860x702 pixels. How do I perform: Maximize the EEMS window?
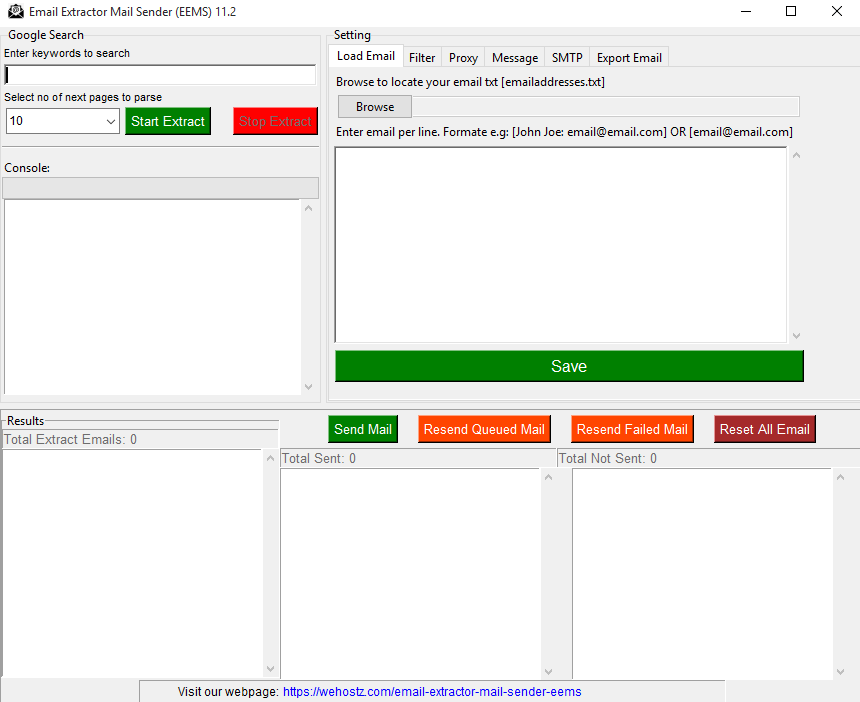pos(791,12)
